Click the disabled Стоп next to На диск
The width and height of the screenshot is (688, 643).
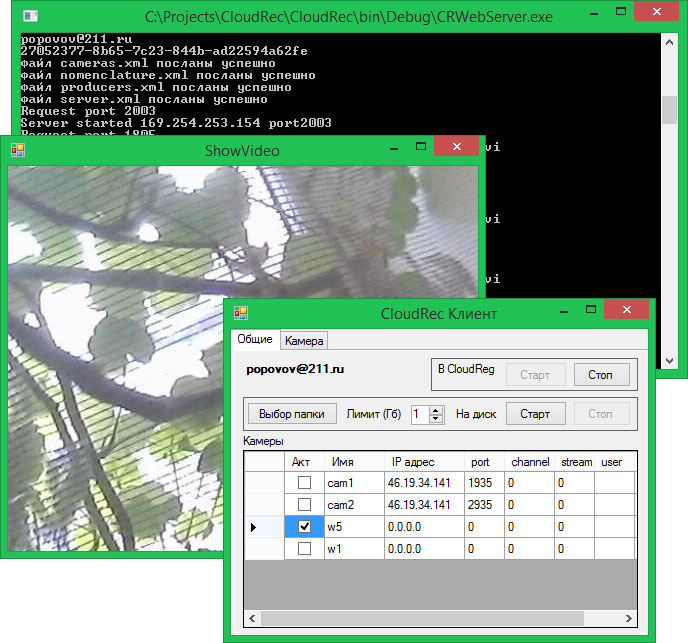pos(601,414)
